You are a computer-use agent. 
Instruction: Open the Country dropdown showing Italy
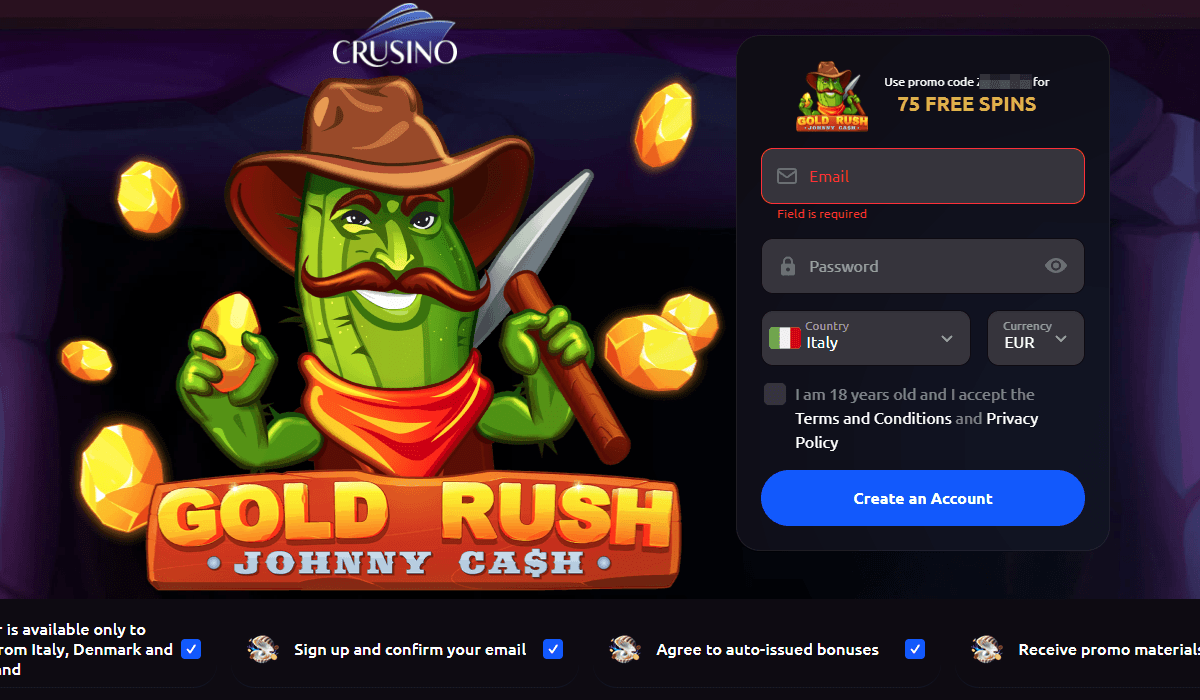(x=866, y=338)
